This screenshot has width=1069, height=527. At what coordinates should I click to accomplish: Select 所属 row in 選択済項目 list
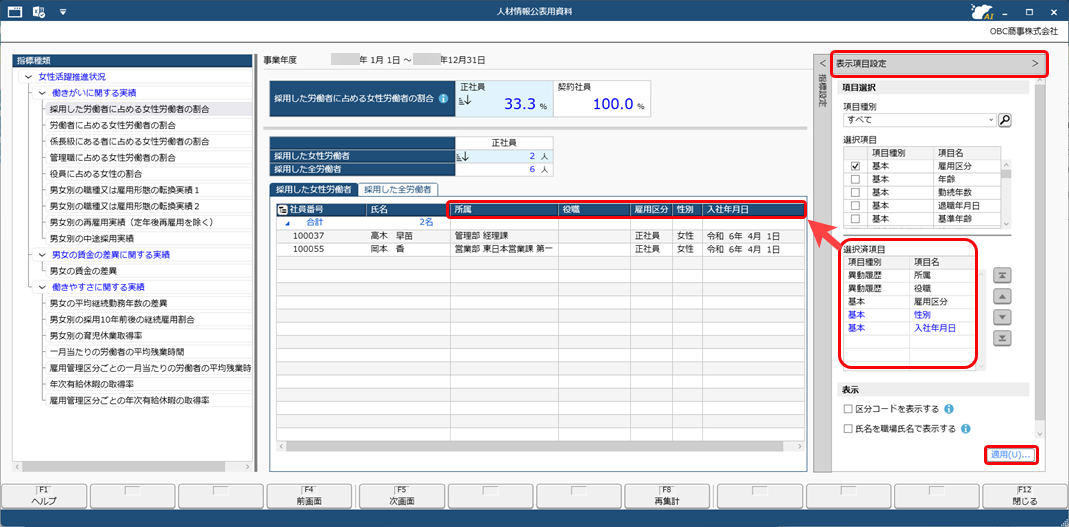pyautogui.click(x=909, y=275)
